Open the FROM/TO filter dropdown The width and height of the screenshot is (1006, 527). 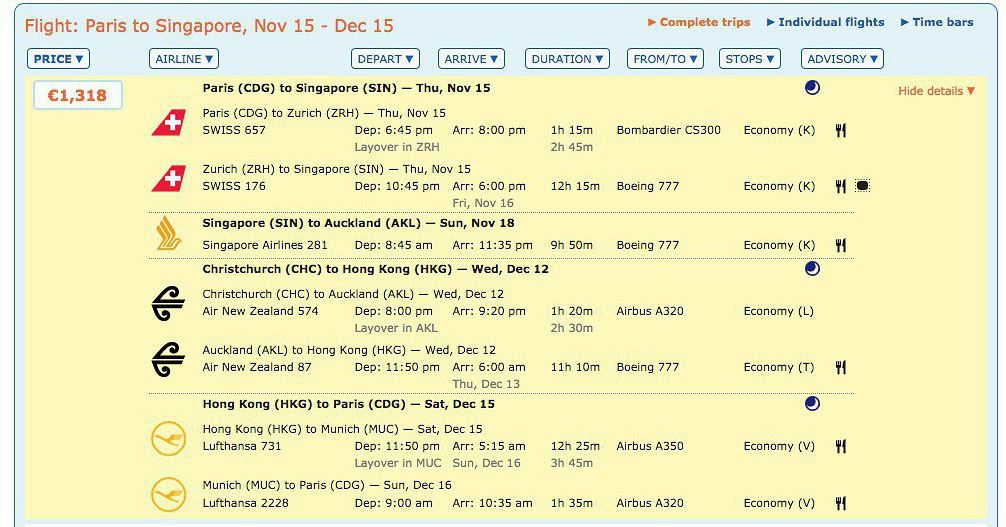click(x=665, y=59)
